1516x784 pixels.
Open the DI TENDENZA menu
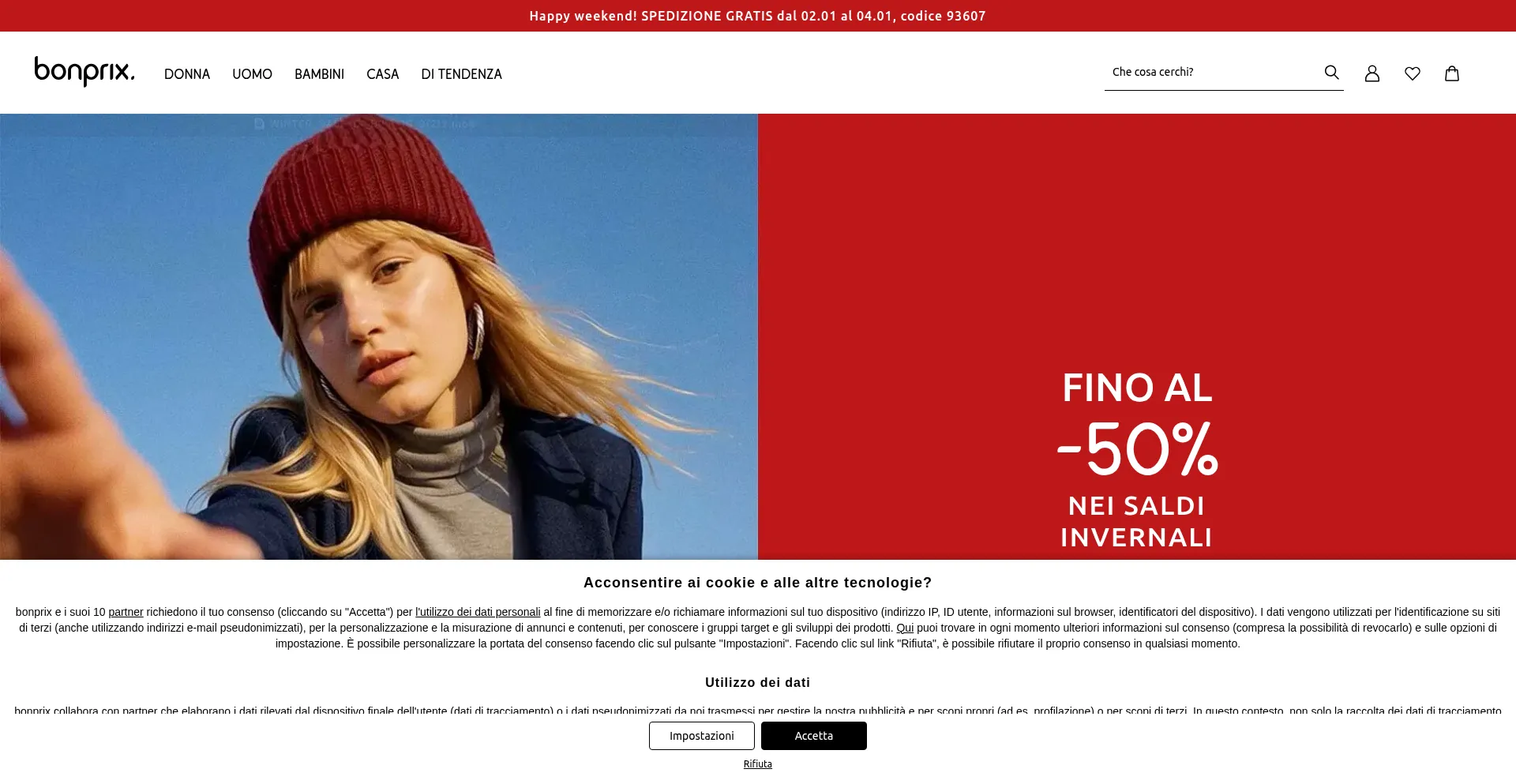click(461, 74)
